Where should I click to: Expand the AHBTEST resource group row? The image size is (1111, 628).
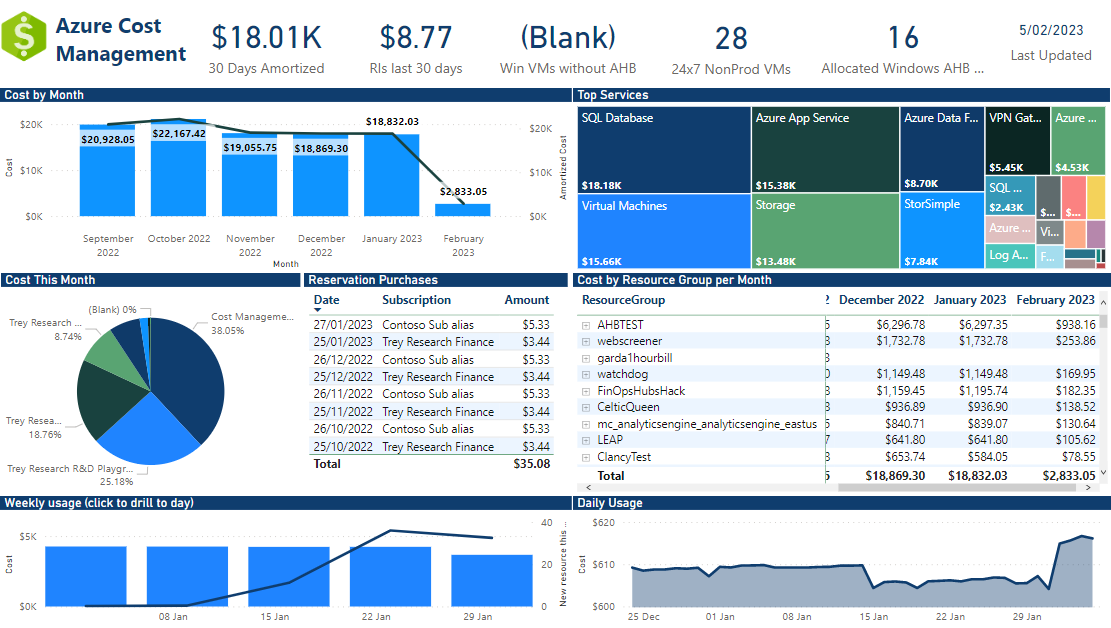(x=586, y=324)
